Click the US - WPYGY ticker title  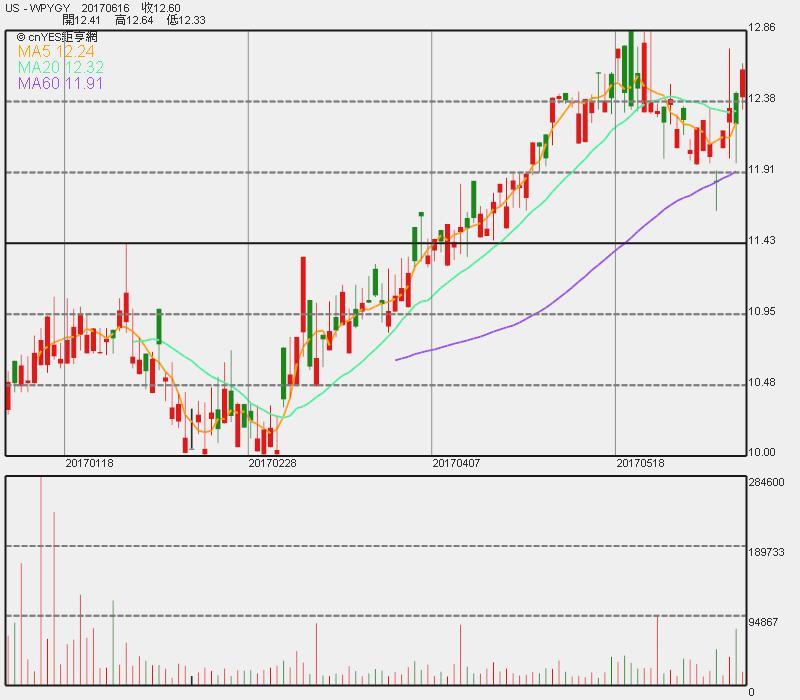tap(37, 8)
